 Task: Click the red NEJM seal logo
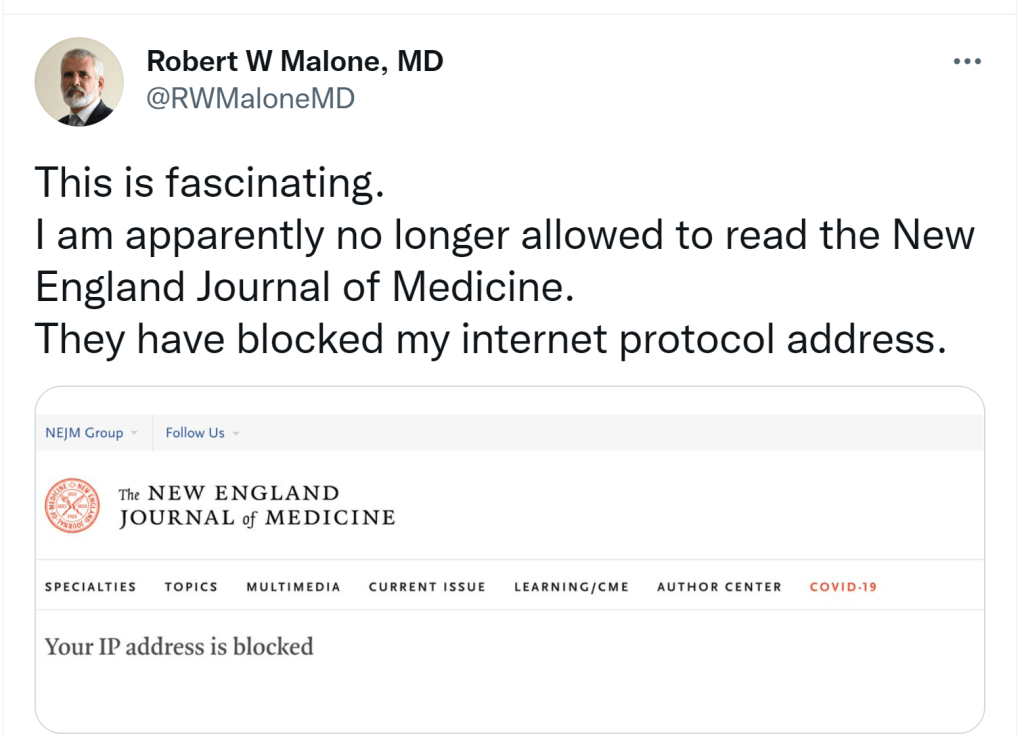click(72, 505)
